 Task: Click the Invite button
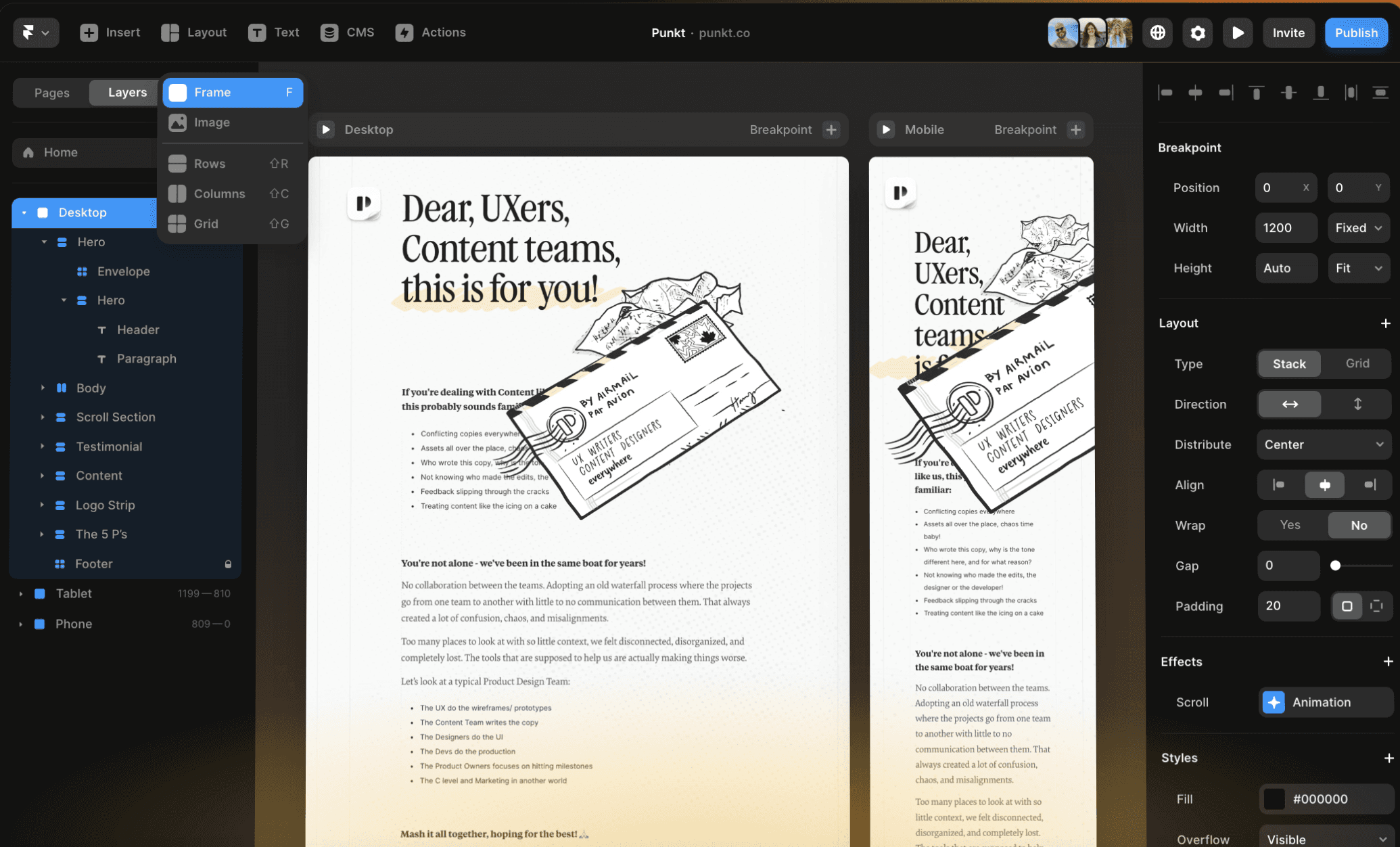pos(1288,32)
